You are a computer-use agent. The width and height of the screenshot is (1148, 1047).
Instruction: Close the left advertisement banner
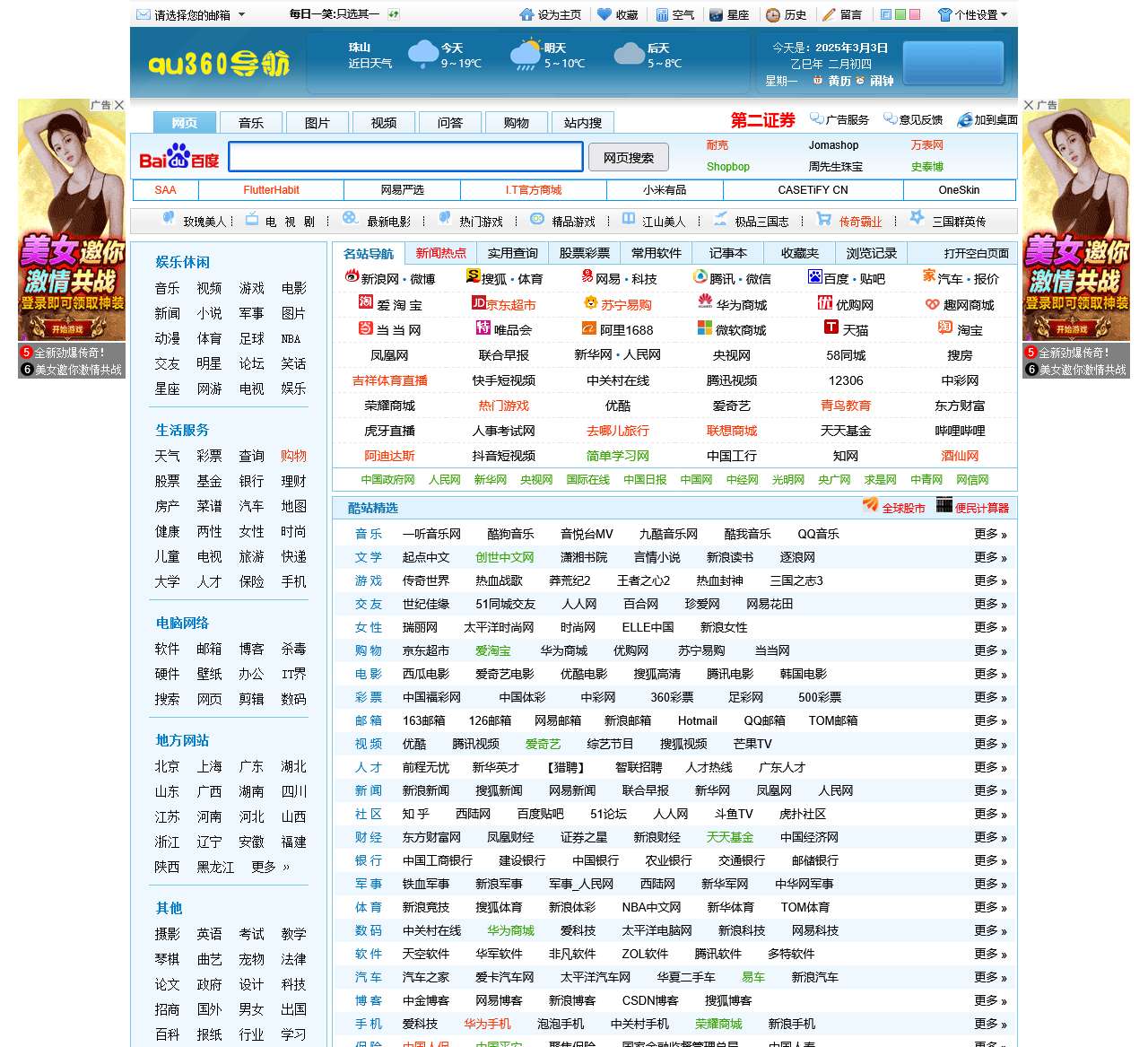[119, 105]
